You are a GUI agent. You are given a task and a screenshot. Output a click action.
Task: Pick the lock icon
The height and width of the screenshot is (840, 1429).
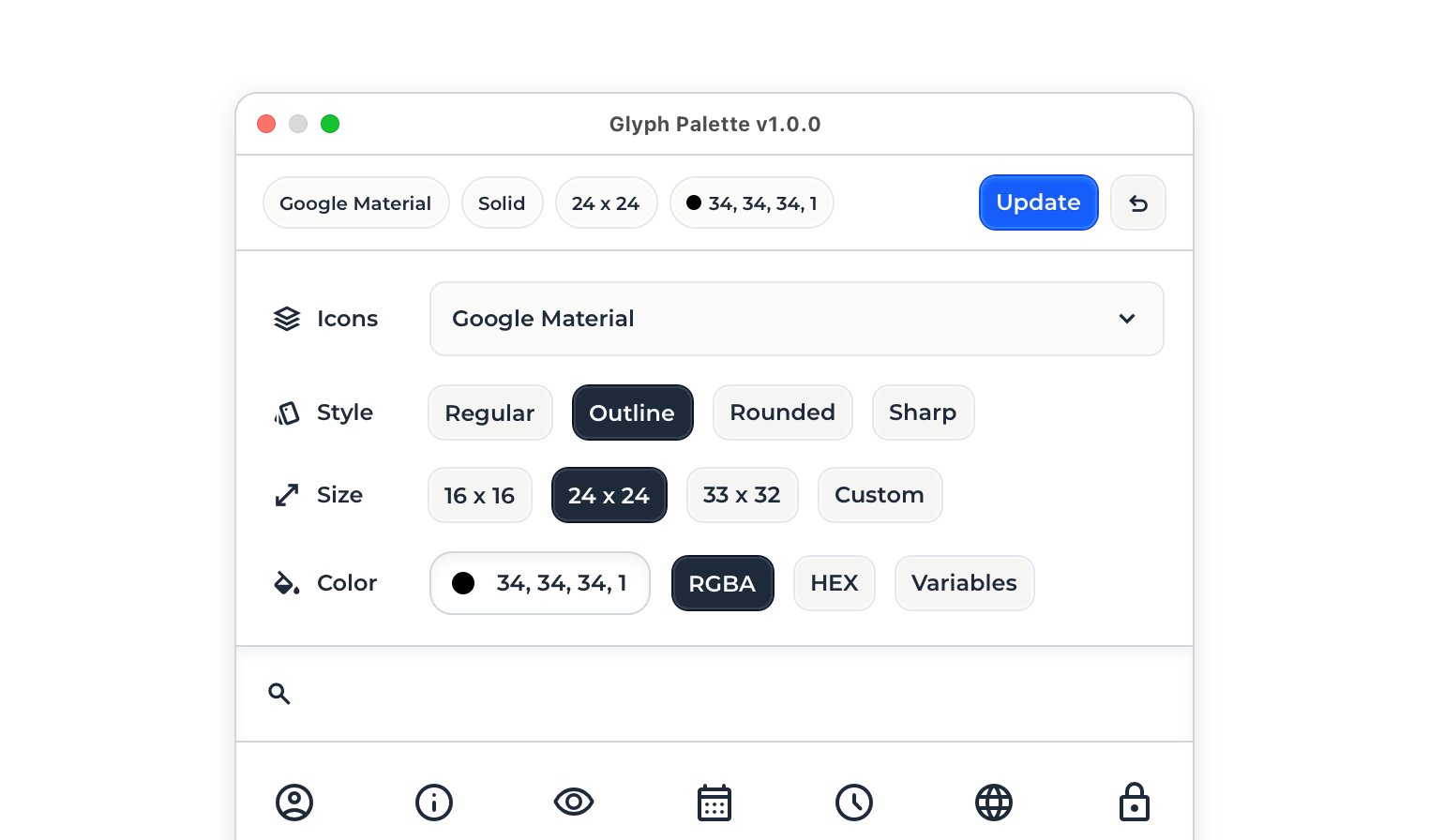[1135, 802]
